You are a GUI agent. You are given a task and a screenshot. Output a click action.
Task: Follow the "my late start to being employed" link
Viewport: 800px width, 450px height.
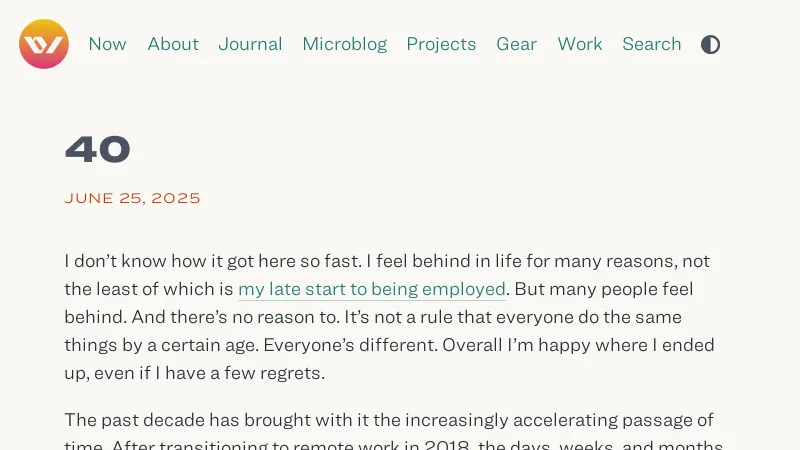tap(371, 290)
